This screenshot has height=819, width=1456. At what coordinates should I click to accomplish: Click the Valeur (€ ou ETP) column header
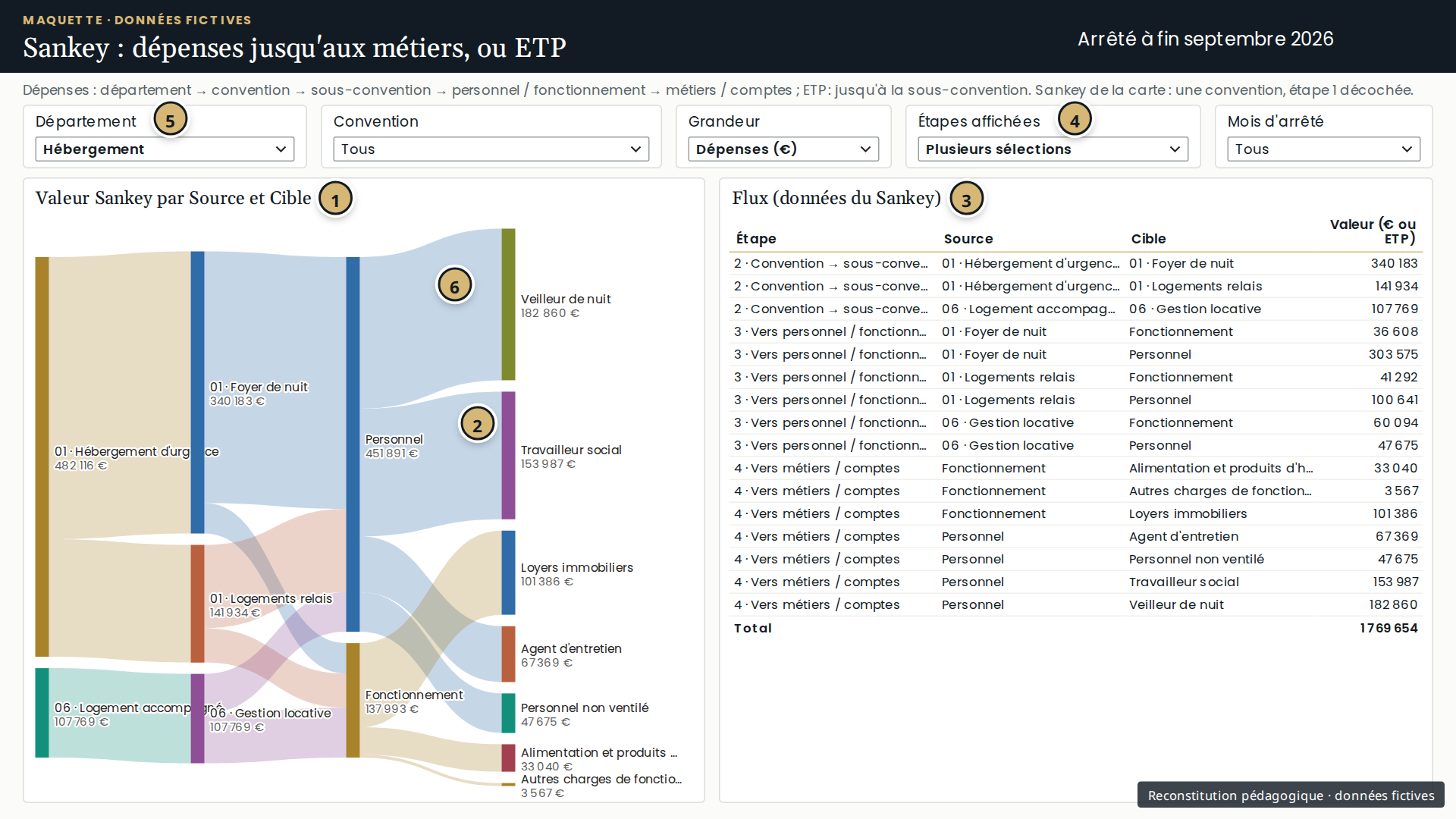1373,231
